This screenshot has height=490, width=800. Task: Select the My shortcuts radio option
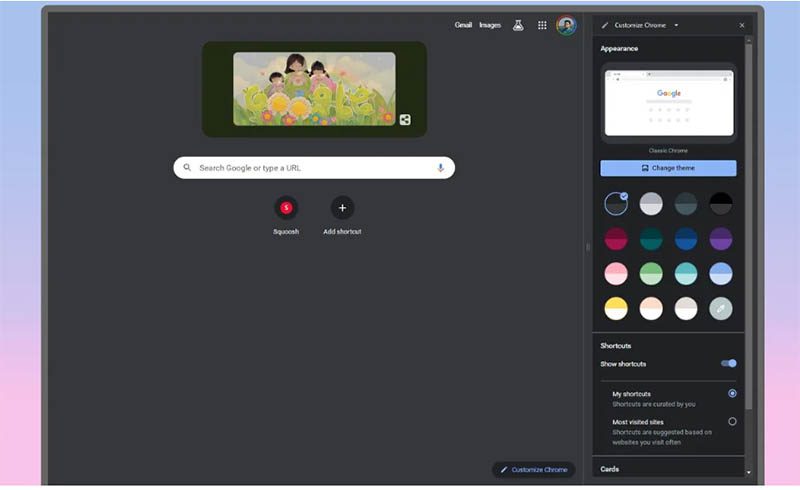(x=732, y=394)
